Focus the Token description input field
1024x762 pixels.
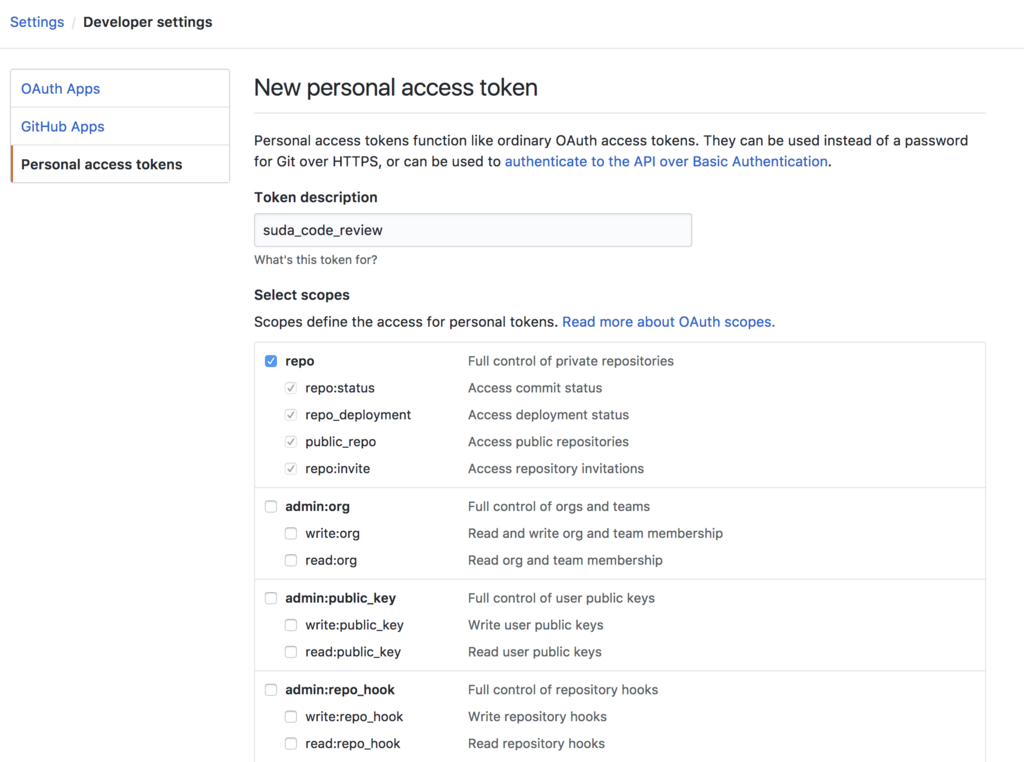pos(472,230)
